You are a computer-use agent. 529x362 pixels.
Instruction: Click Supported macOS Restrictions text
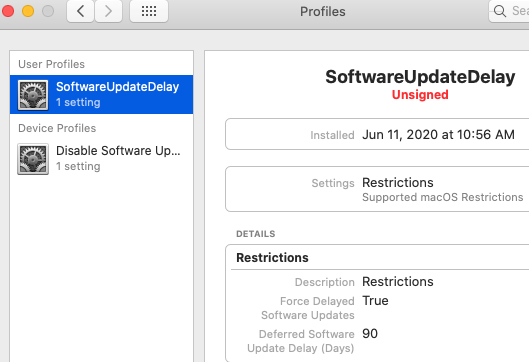click(x=443, y=197)
